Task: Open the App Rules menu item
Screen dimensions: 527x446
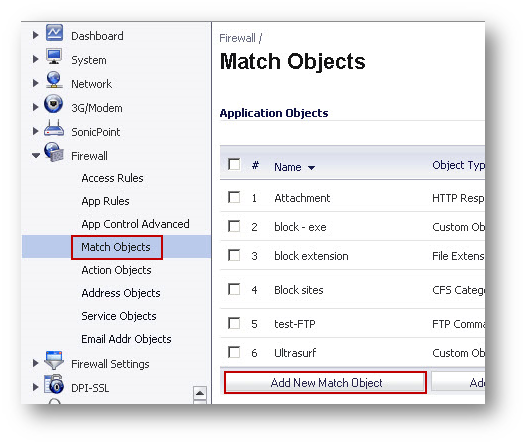Action: (105, 201)
